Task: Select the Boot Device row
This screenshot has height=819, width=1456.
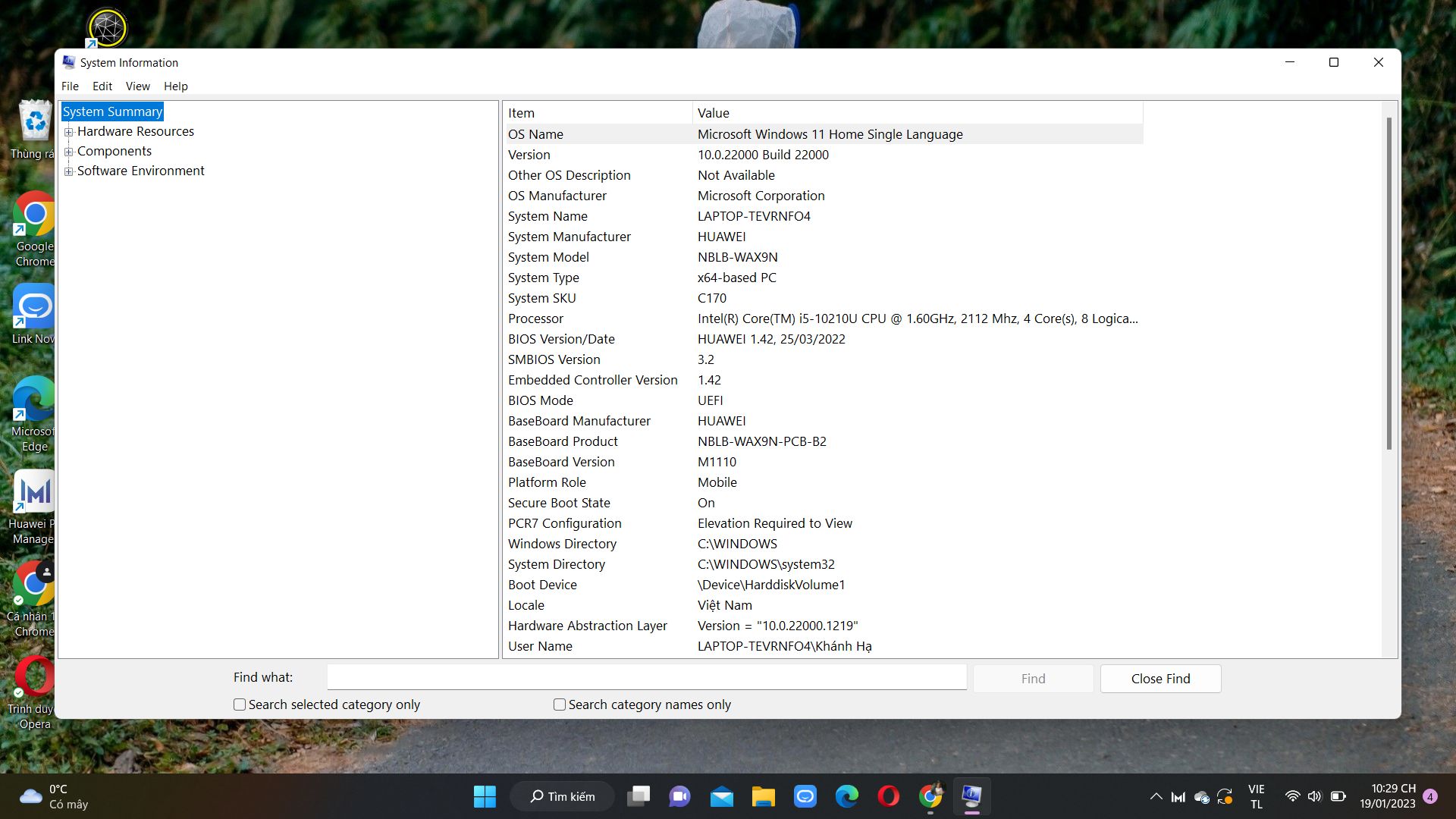Action: 824,585
